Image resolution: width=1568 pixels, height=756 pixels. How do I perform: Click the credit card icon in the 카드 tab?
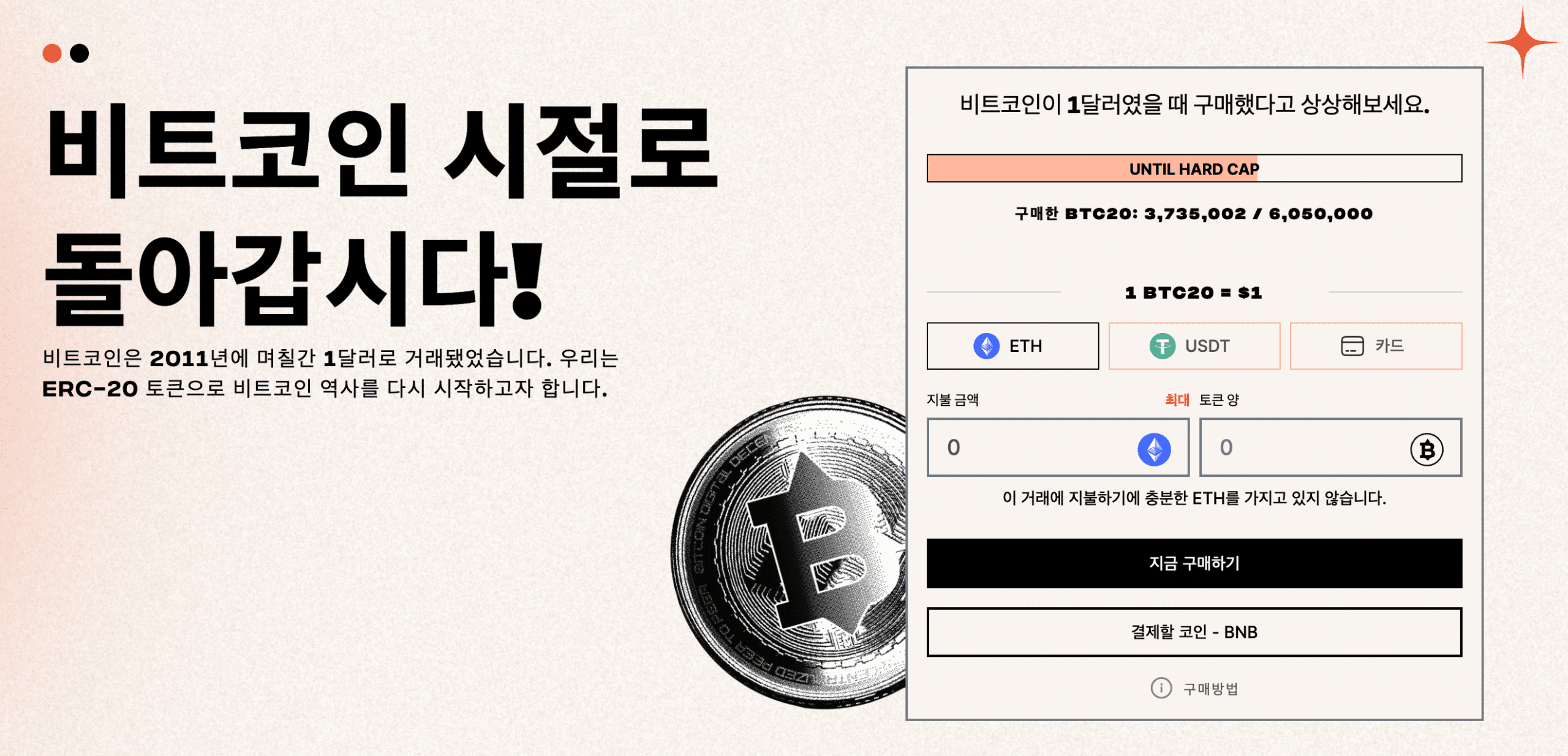pos(1352,346)
